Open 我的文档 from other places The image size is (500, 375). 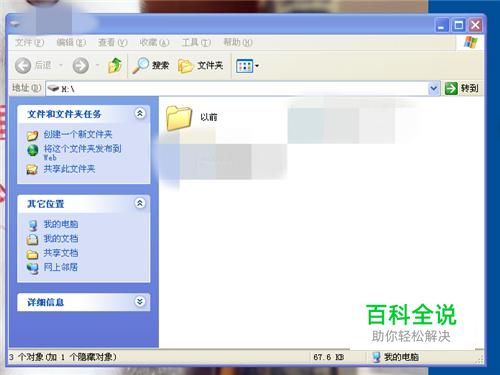click(61, 238)
